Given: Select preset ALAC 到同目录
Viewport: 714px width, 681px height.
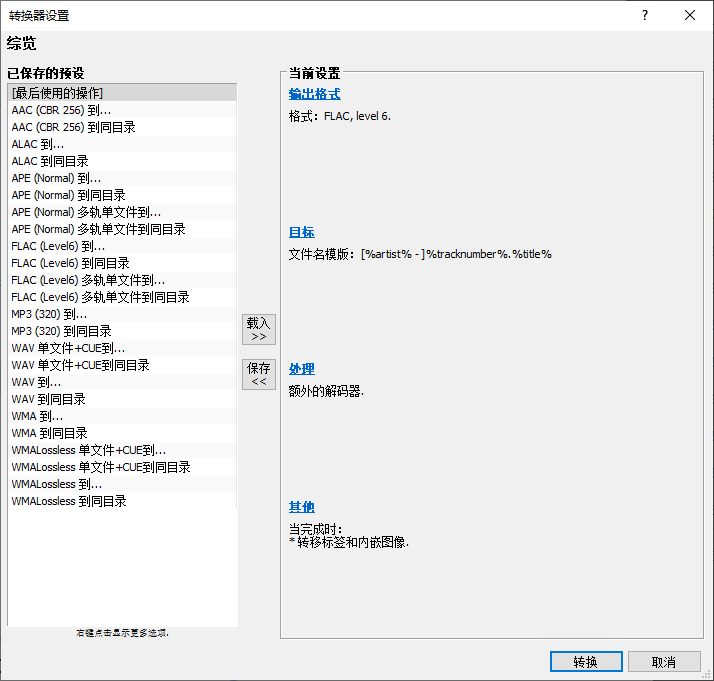Looking at the screenshot, I should coord(122,161).
